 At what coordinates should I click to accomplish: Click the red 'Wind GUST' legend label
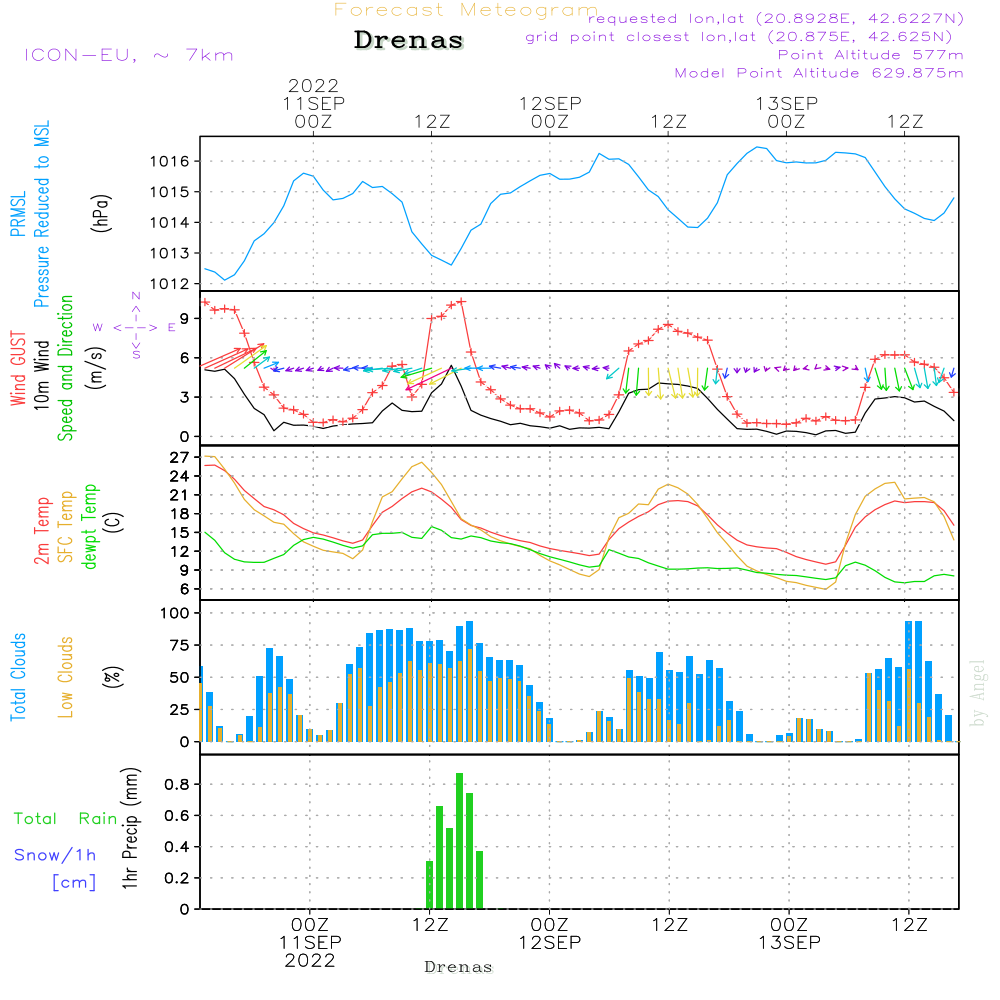pos(18,368)
